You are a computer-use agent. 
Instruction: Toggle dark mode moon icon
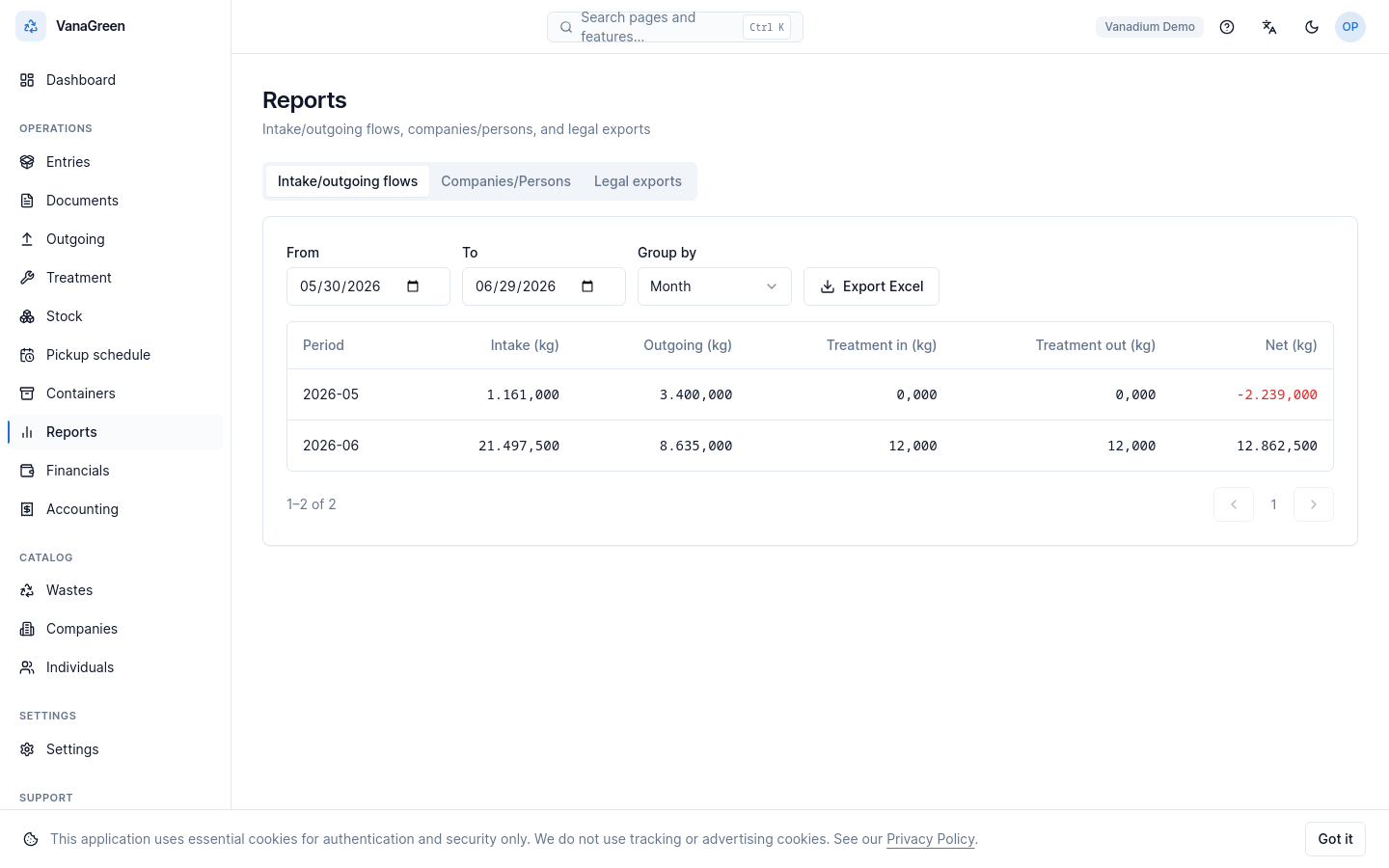pyautogui.click(x=1312, y=27)
